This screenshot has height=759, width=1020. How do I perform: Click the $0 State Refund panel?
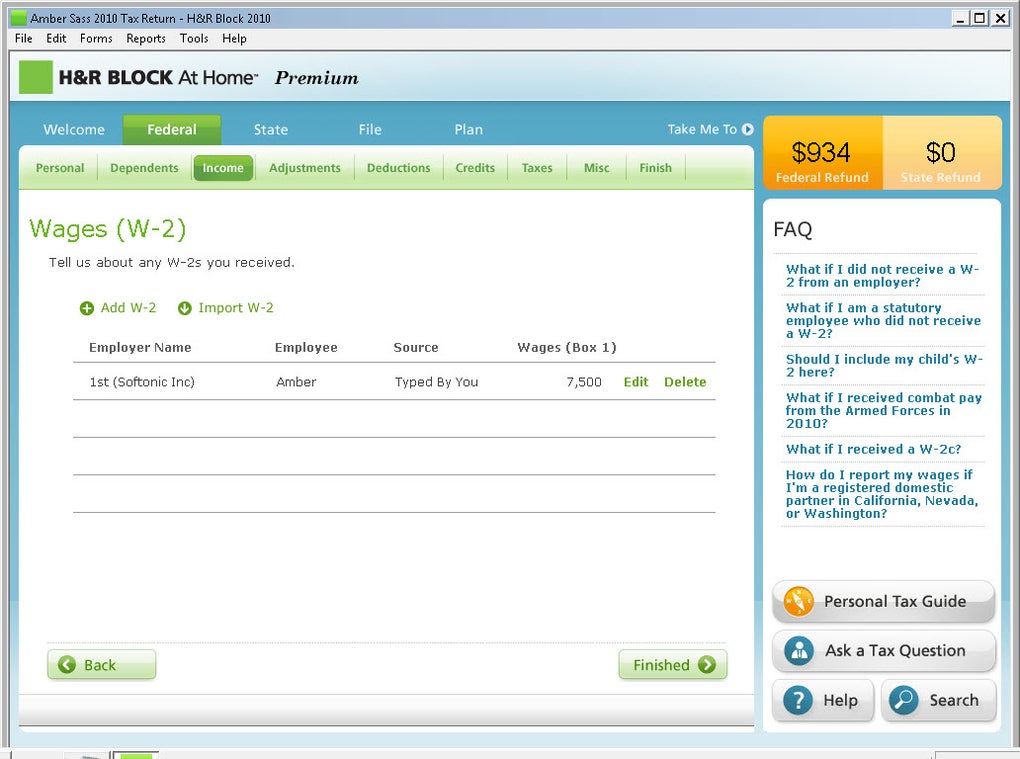point(941,153)
